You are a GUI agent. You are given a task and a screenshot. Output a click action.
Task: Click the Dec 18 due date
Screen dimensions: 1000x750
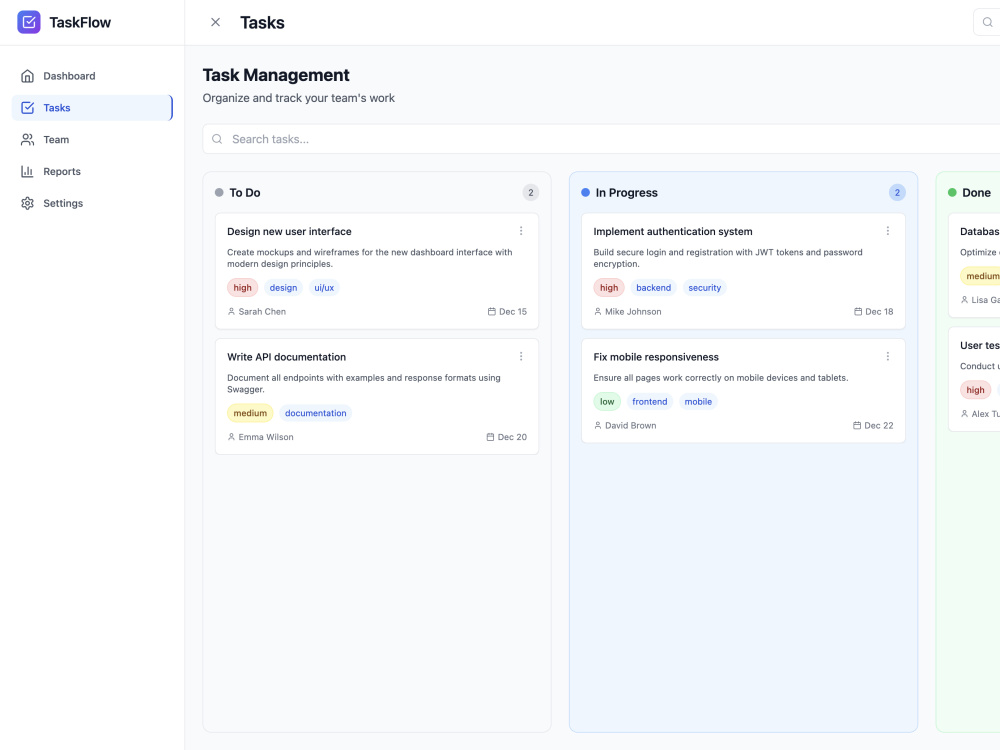[x=879, y=312]
